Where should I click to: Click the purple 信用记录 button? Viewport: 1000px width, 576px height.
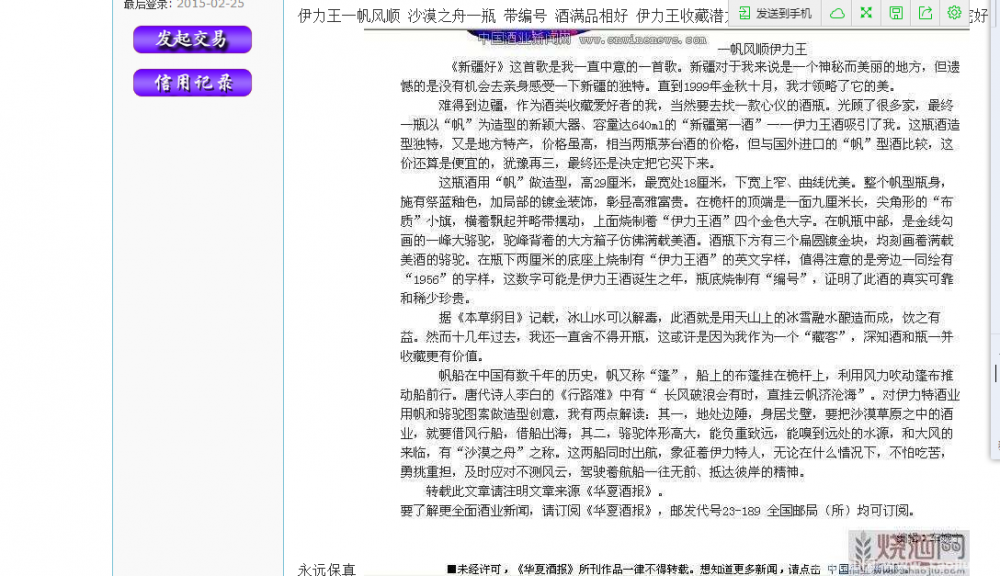pos(192,83)
